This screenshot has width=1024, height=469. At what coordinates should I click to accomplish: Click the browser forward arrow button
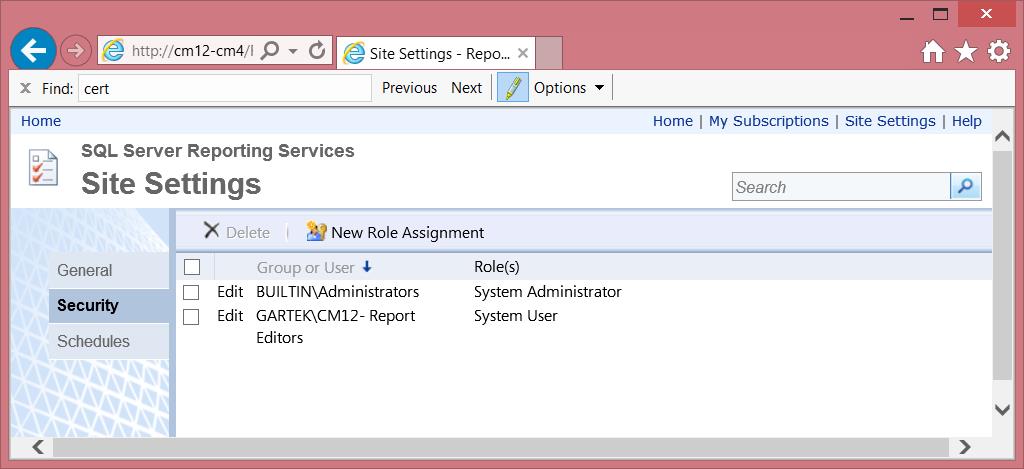pyautogui.click(x=76, y=51)
